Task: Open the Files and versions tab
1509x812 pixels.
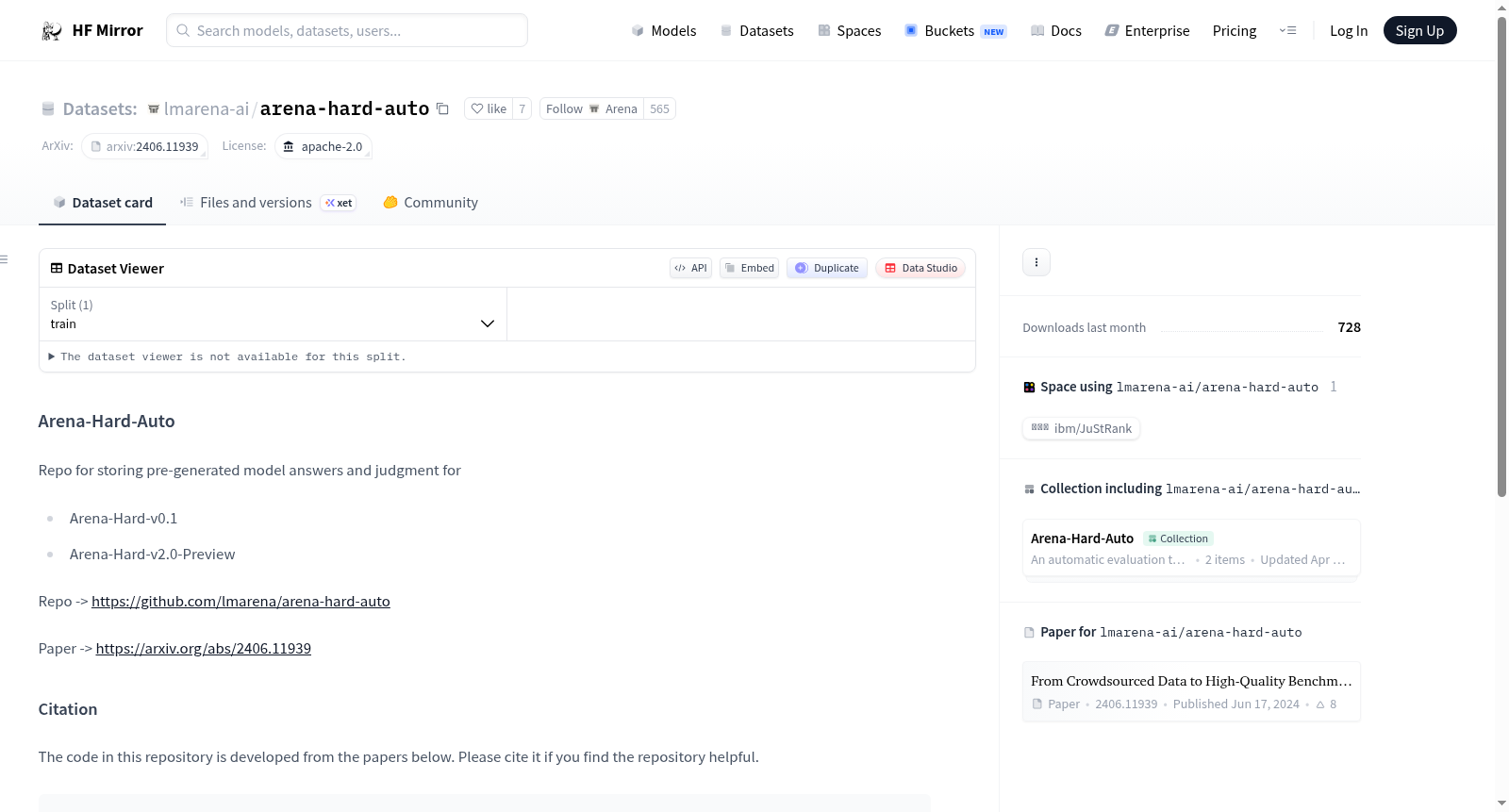Action: [268, 203]
